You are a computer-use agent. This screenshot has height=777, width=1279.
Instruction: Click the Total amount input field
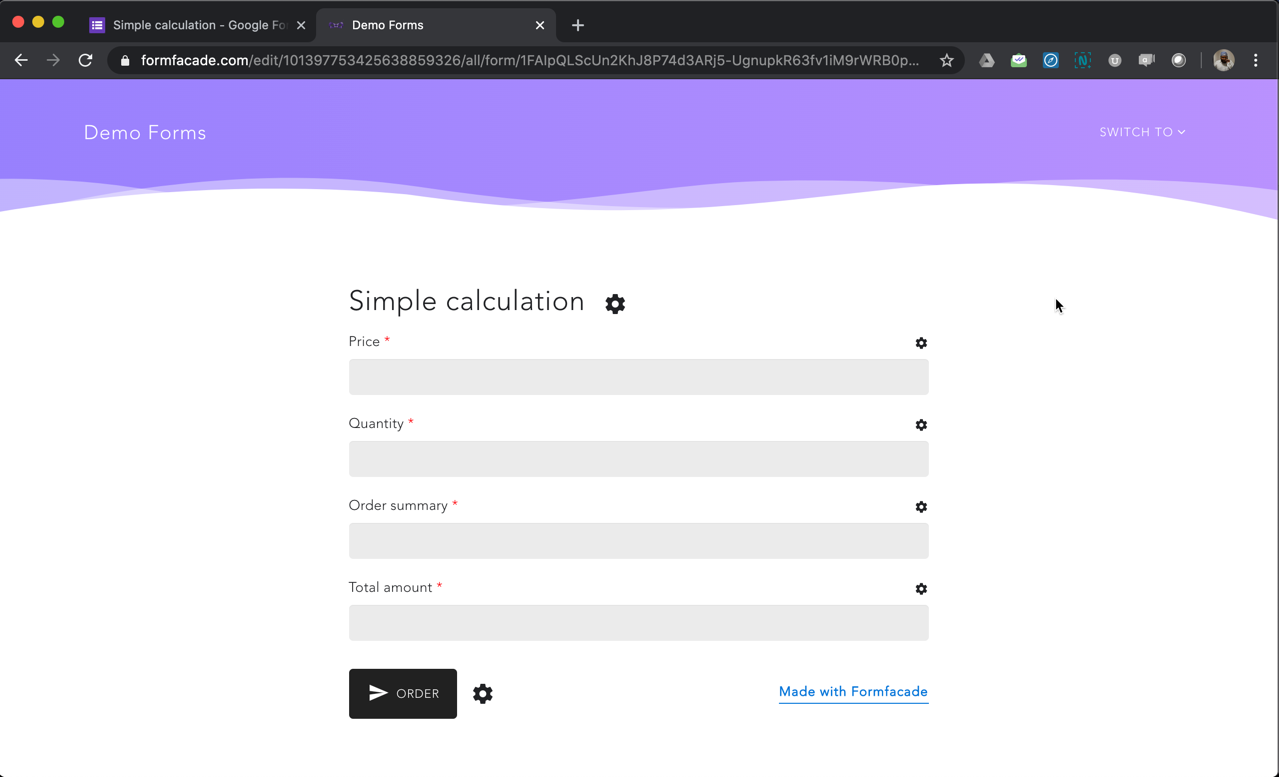638,623
